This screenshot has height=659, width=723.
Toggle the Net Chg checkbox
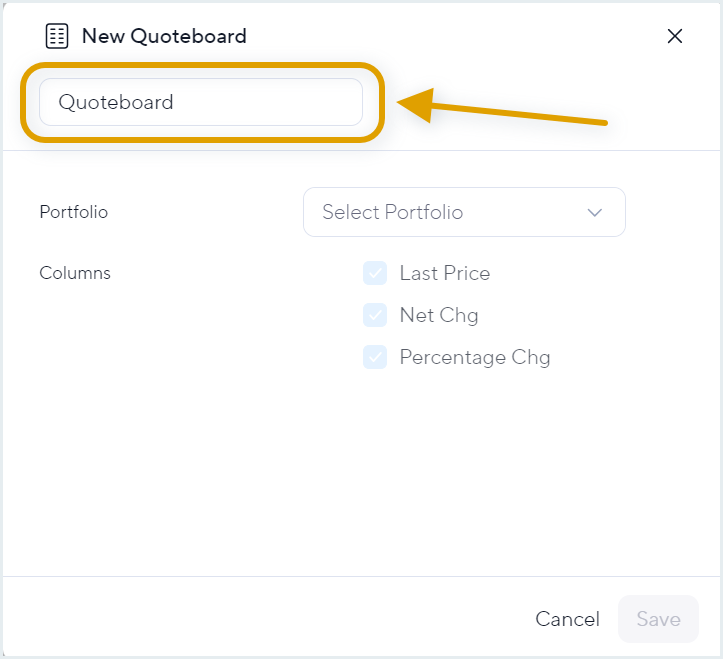coord(375,315)
